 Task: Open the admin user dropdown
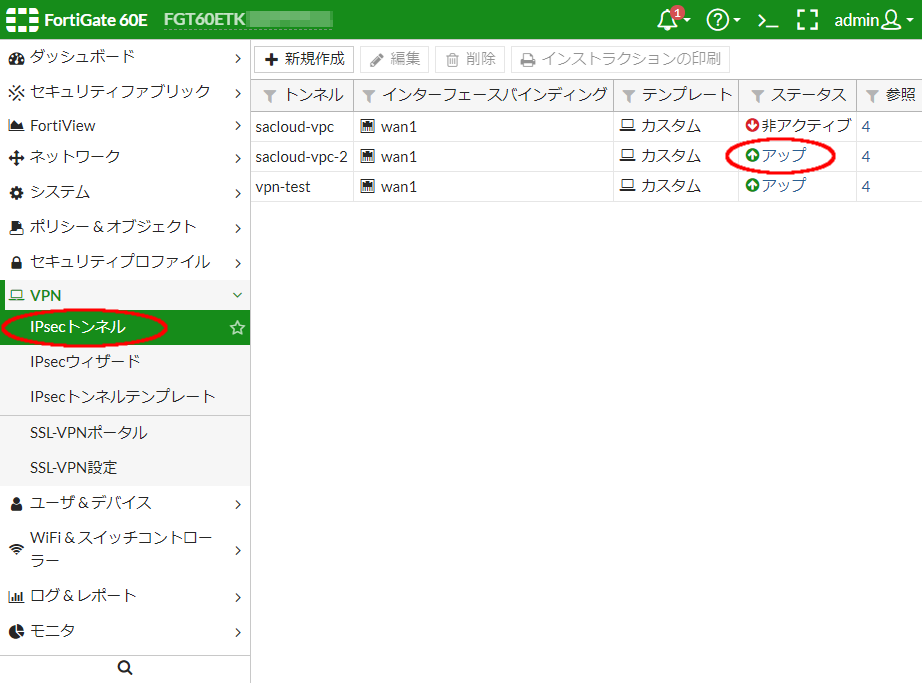[x=867, y=20]
